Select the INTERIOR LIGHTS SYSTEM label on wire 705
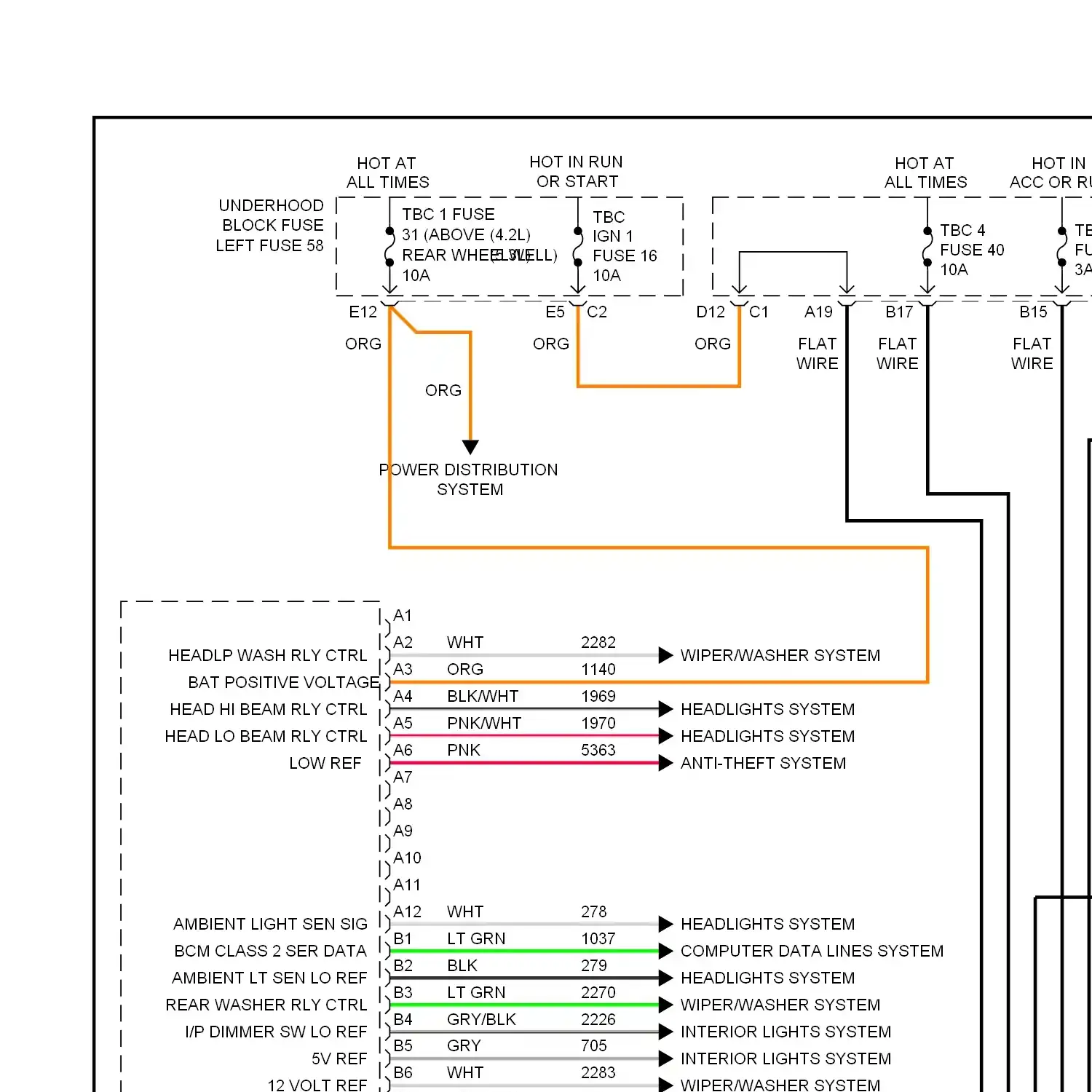Screen dimensions: 1092x1092 click(x=786, y=1059)
